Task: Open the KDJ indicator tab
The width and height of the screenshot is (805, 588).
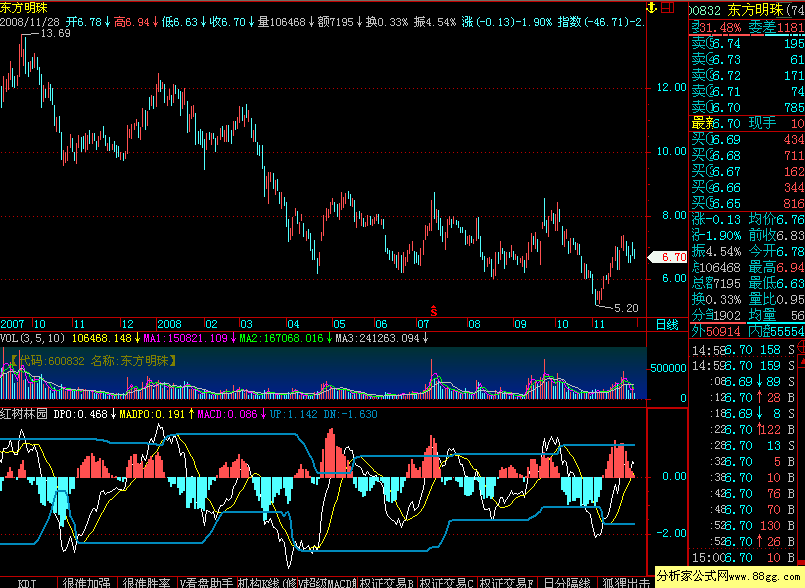Action: pyautogui.click(x=27, y=583)
